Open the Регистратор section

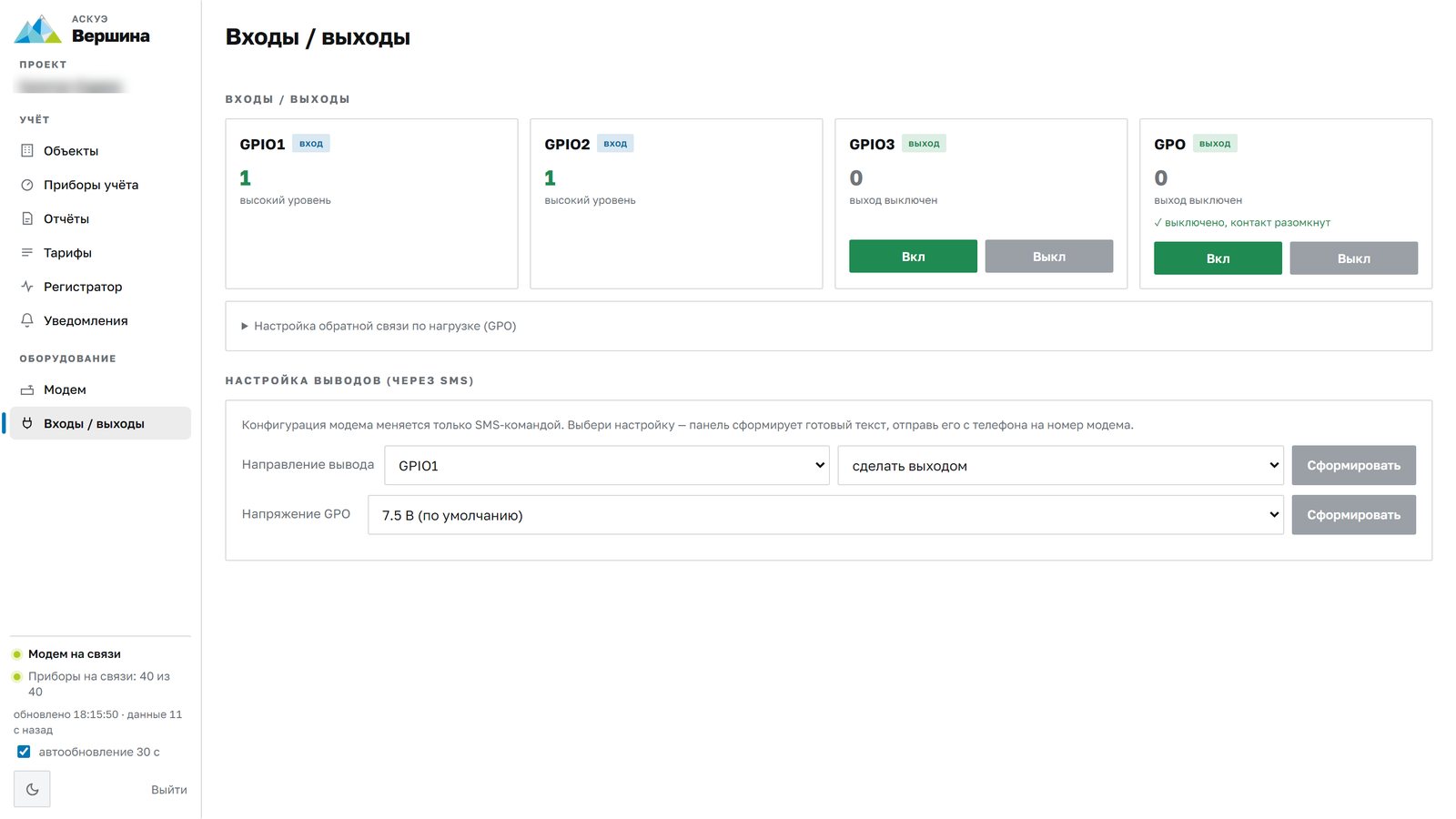(100, 287)
